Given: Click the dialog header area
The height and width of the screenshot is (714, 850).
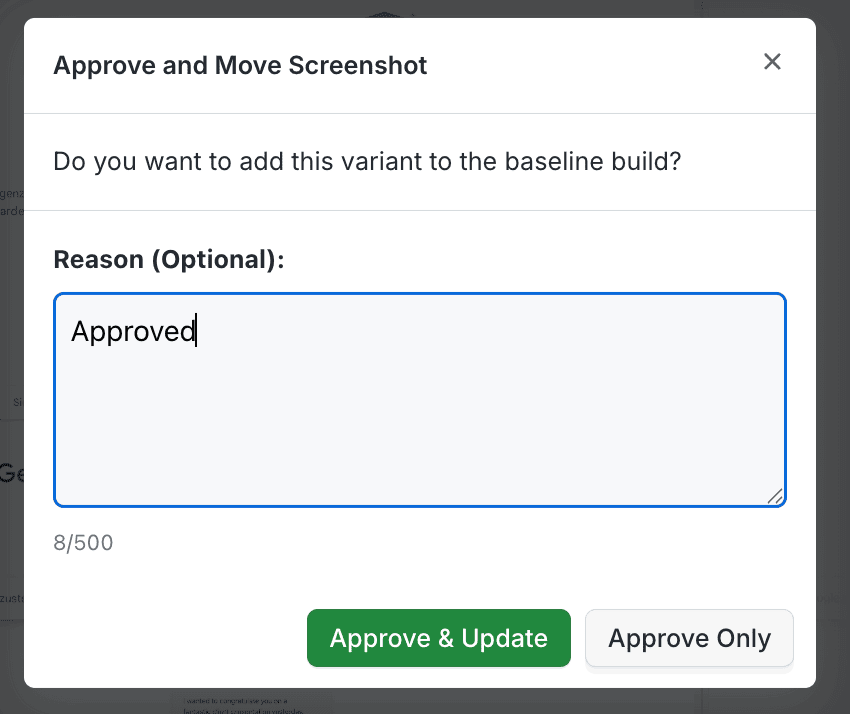Looking at the screenshot, I should (400, 64).
